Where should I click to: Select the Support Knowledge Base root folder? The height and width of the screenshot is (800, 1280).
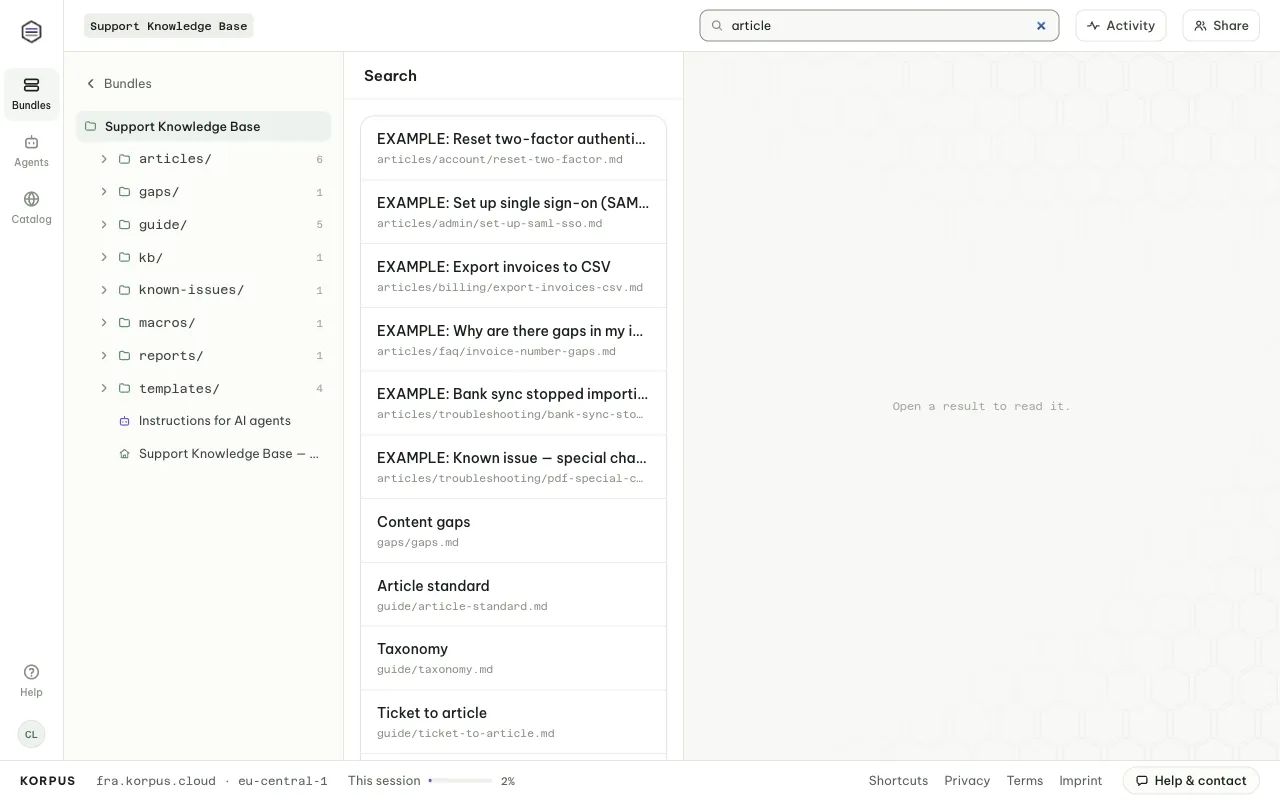point(203,126)
